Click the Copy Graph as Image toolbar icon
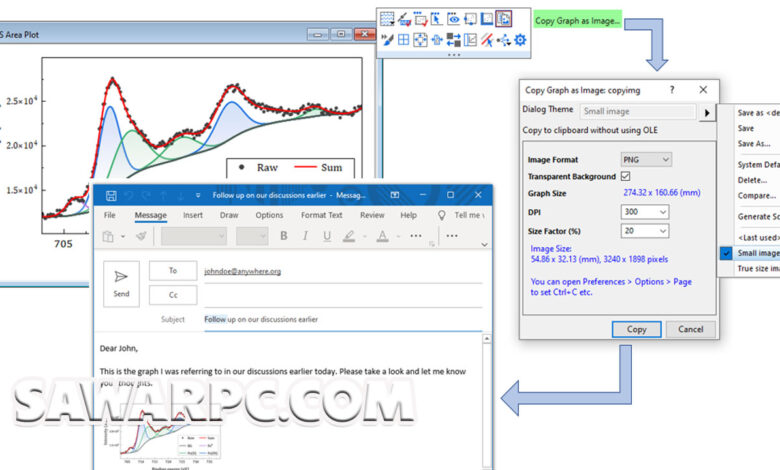The height and width of the screenshot is (470, 780). click(x=503, y=19)
